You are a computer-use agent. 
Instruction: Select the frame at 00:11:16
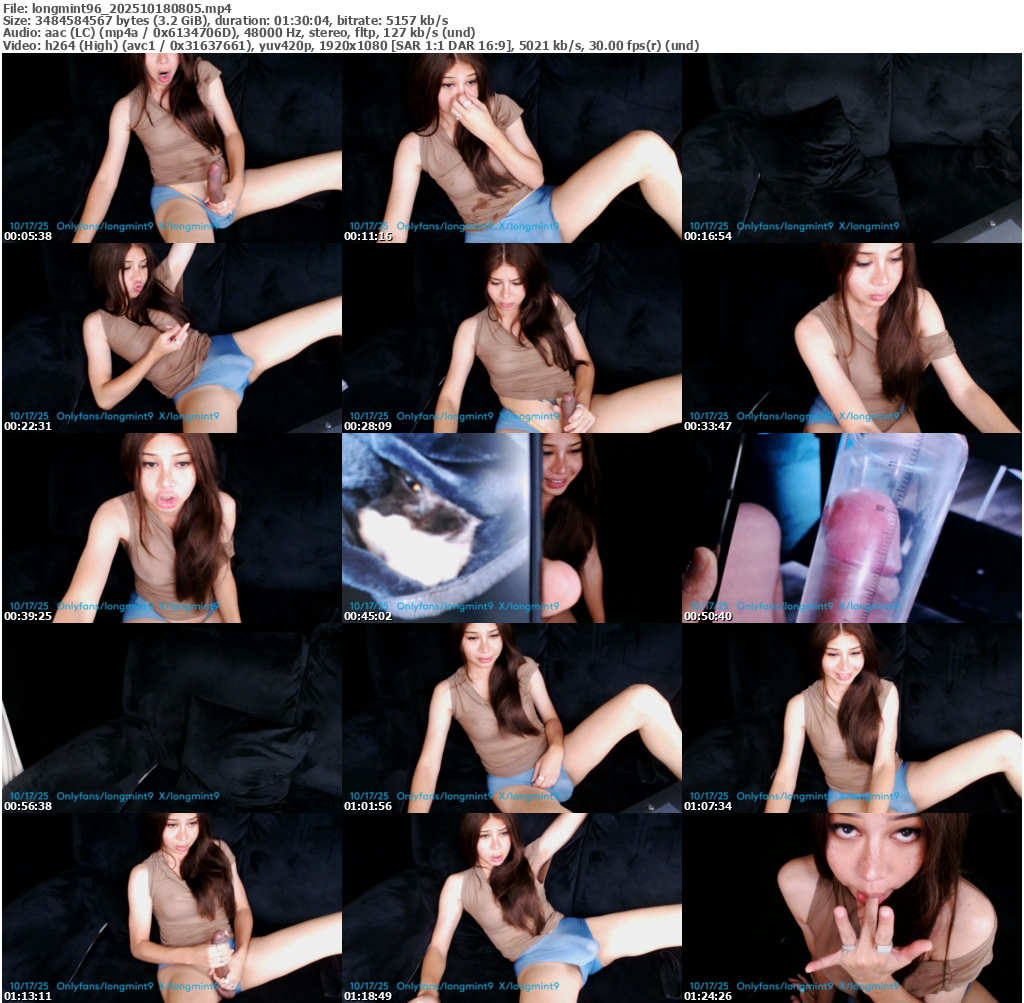click(511, 148)
